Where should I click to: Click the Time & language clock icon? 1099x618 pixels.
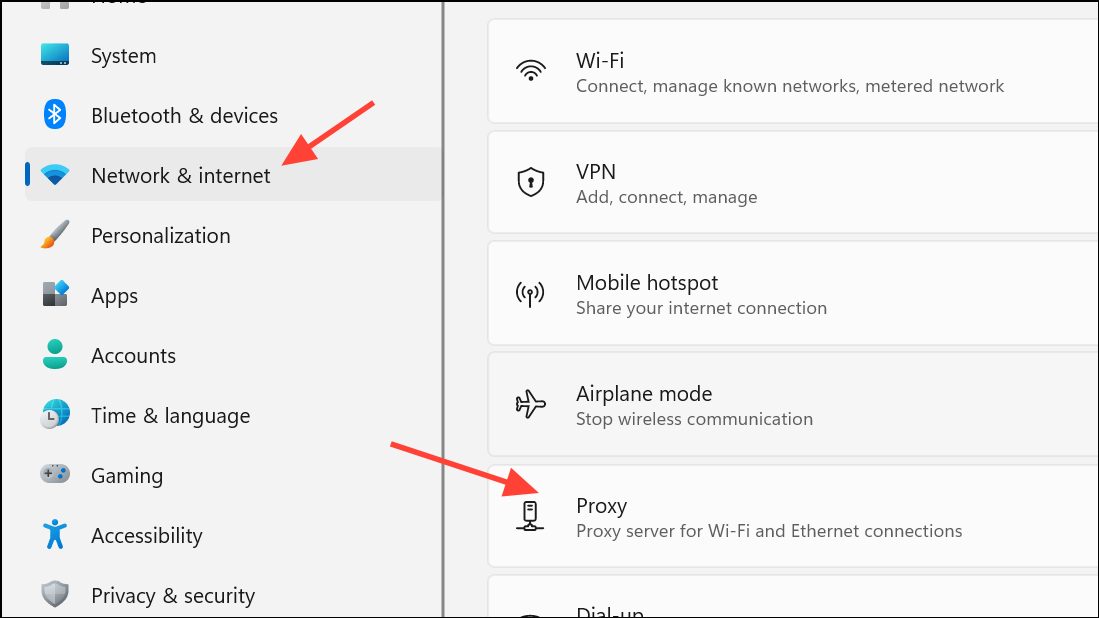pos(53,415)
